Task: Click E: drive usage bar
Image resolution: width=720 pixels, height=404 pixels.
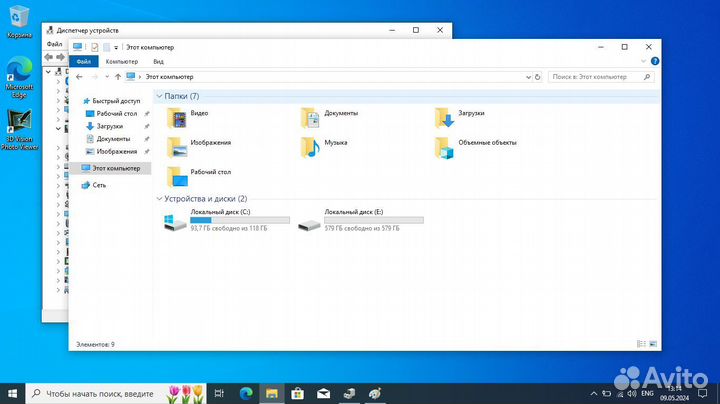Action: click(374, 220)
